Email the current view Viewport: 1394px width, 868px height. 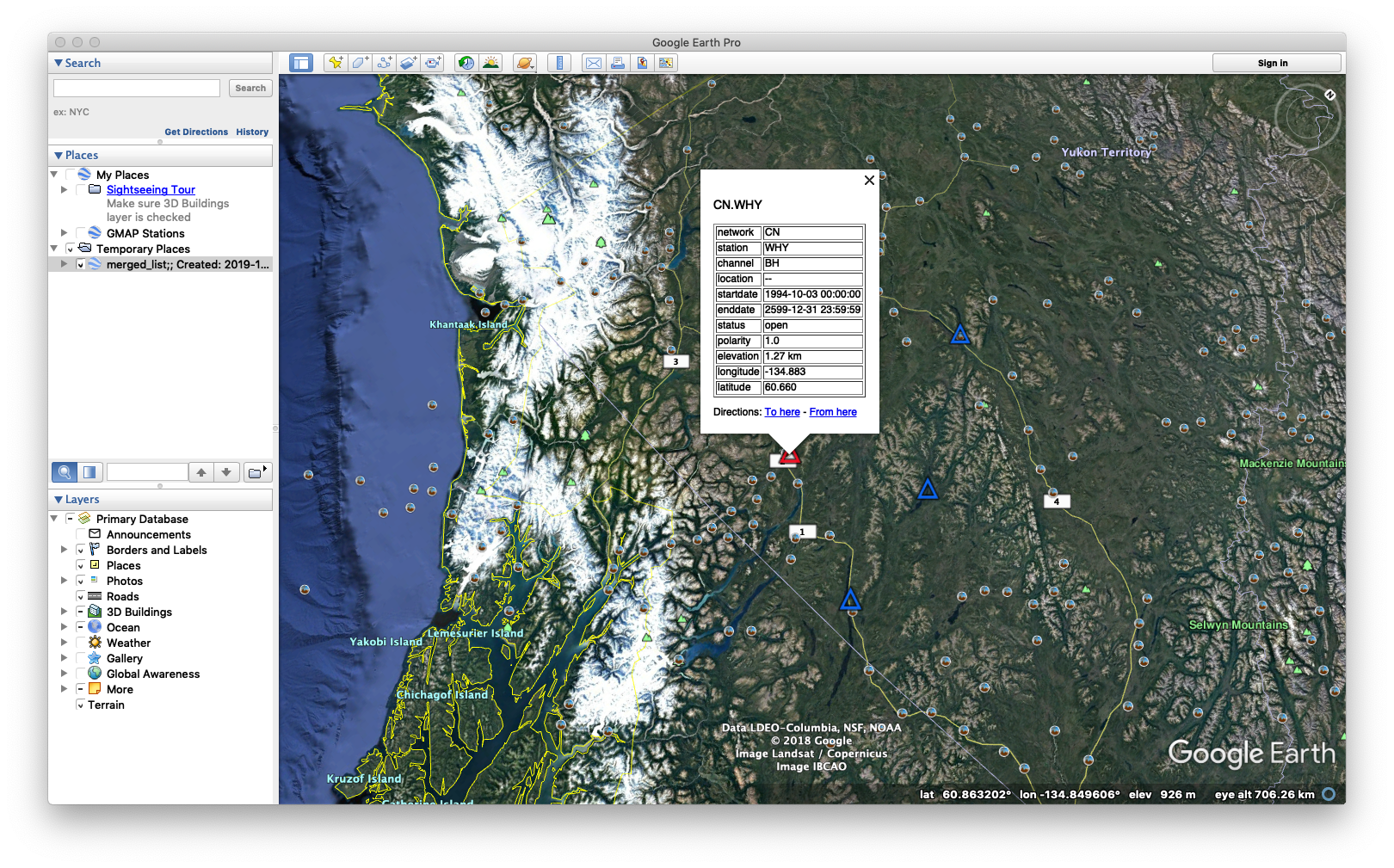pyautogui.click(x=594, y=63)
